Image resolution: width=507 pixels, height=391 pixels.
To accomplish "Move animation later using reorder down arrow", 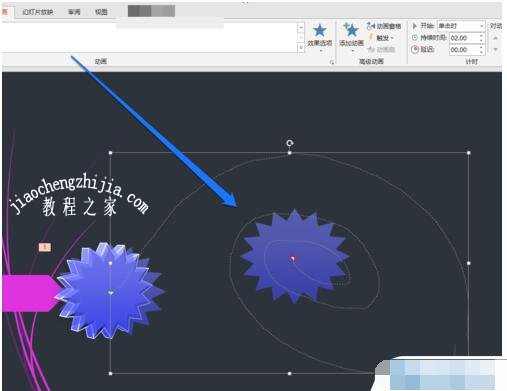I will click(x=496, y=49).
